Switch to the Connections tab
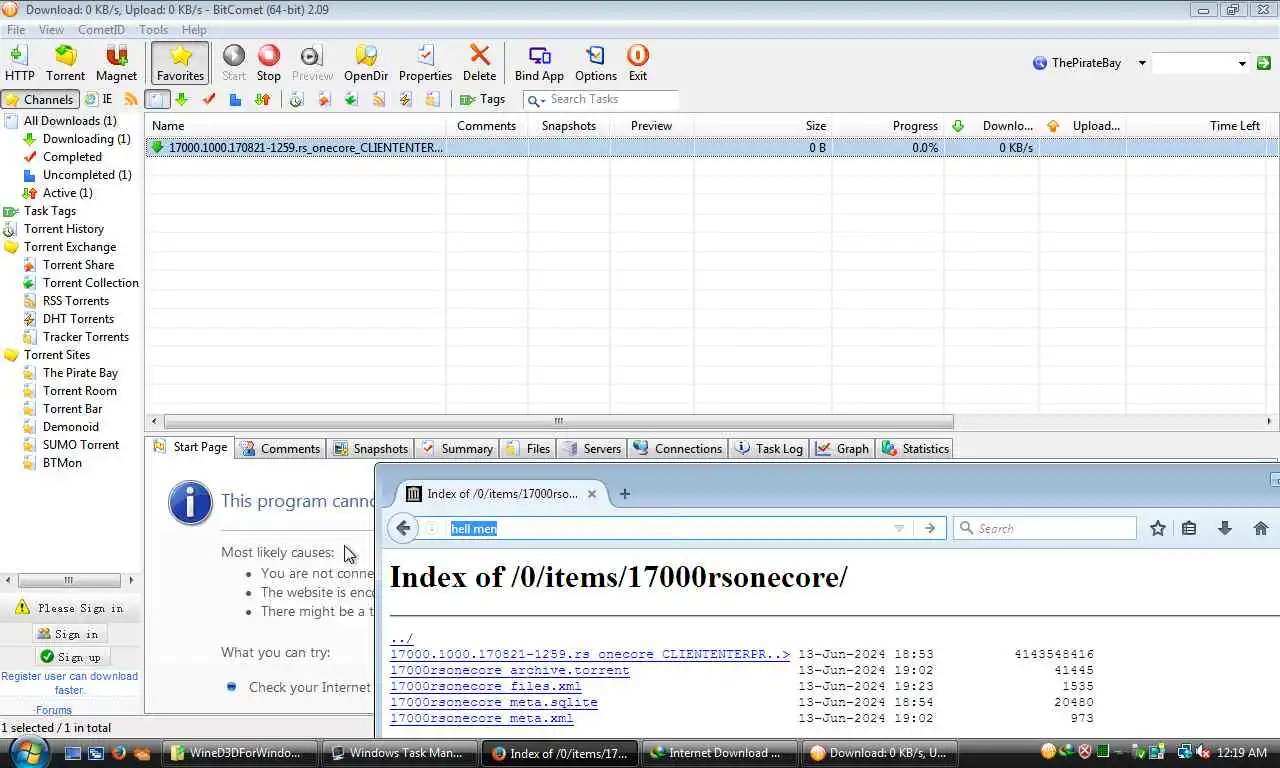Screen dimensions: 1280x768 (x=678, y=449)
